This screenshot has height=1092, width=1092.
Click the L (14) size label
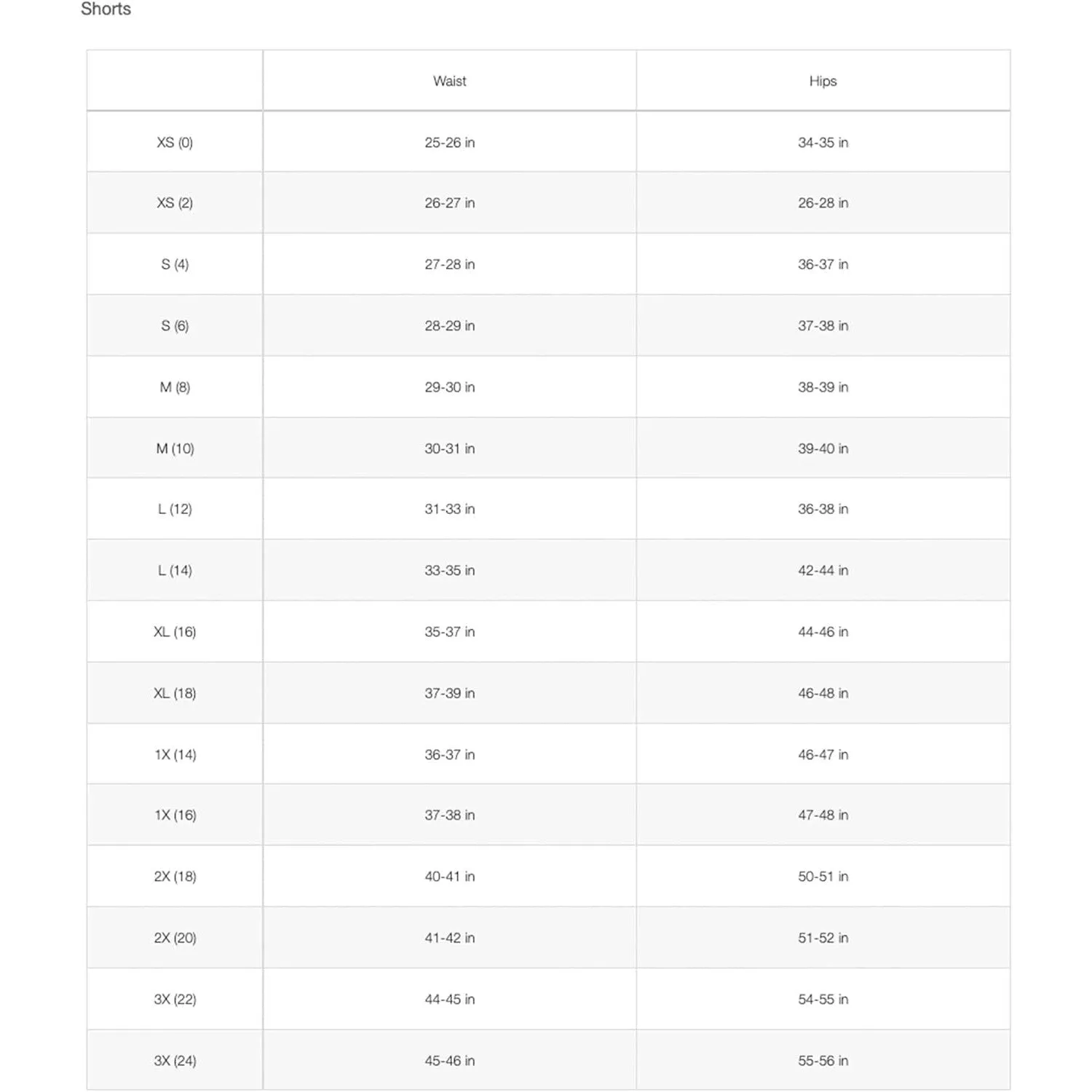coord(175,570)
